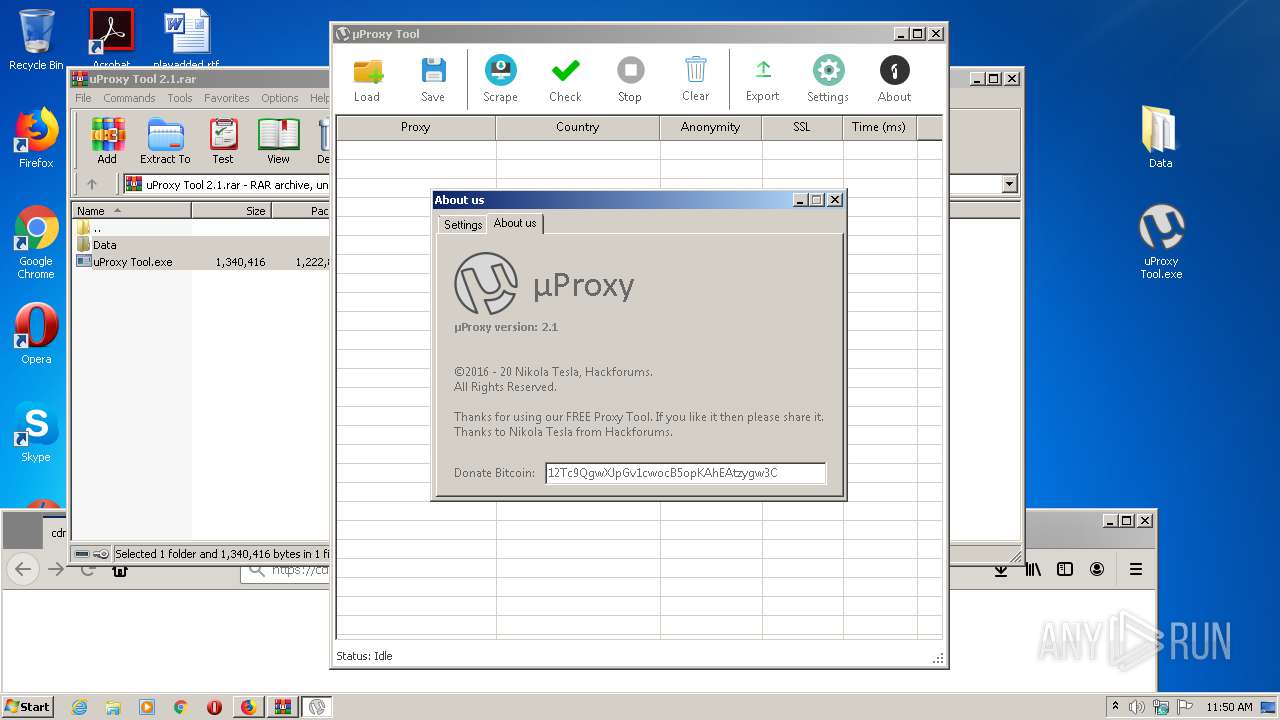Open Windows Media Player from taskbar
This screenshot has width=1280, height=720.
pos(147,707)
